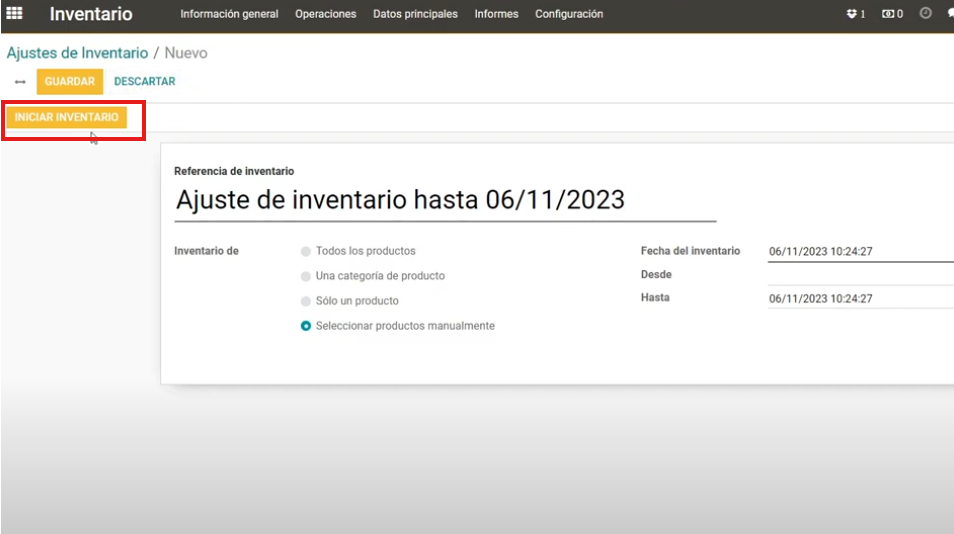Select Seleccionar productos manualmente radio option
This screenshot has height=534, width=954.
click(x=305, y=326)
